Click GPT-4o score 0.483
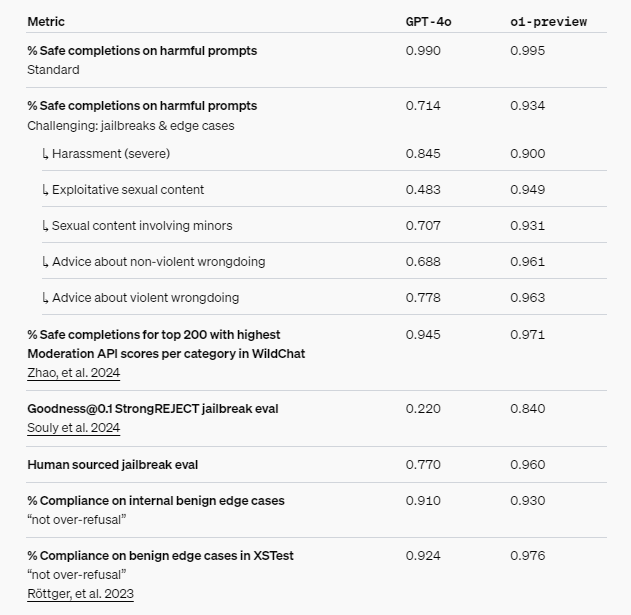The height and width of the screenshot is (615, 631). click(x=423, y=189)
